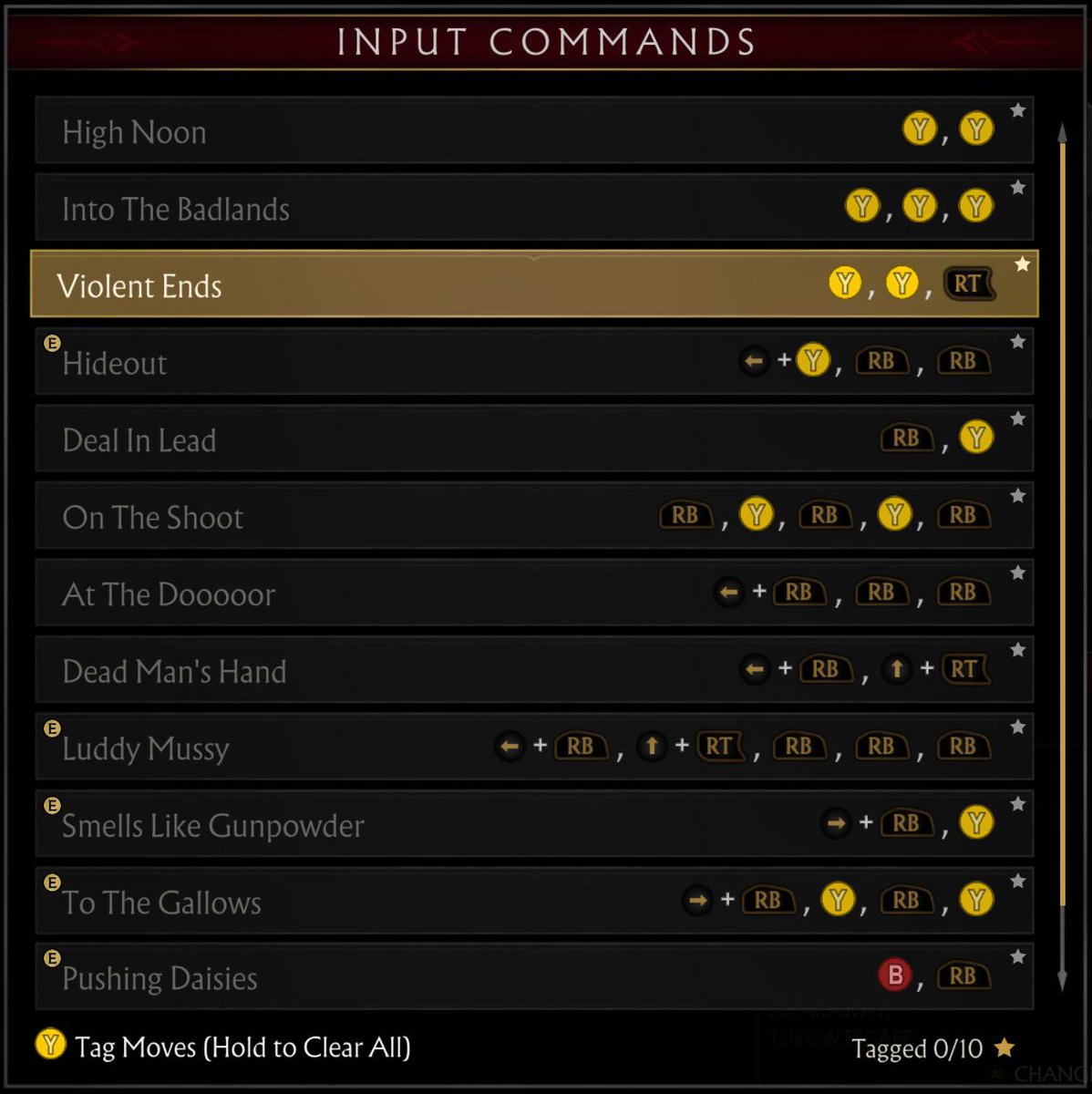Viewport: 1092px width, 1094px height.
Task: Click the red B button icon on Pushing Daisies
Action: [895, 976]
